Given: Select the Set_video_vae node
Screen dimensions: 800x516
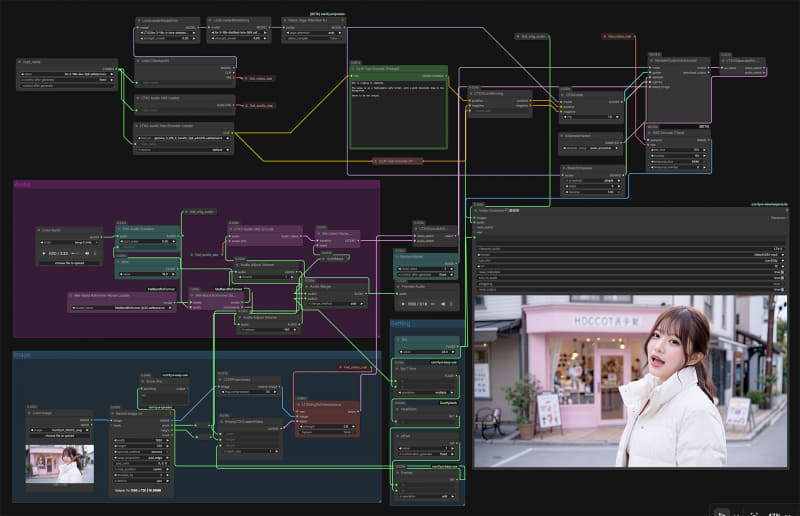Looking at the screenshot, I should pyautogui.click(x=259, y=79).
